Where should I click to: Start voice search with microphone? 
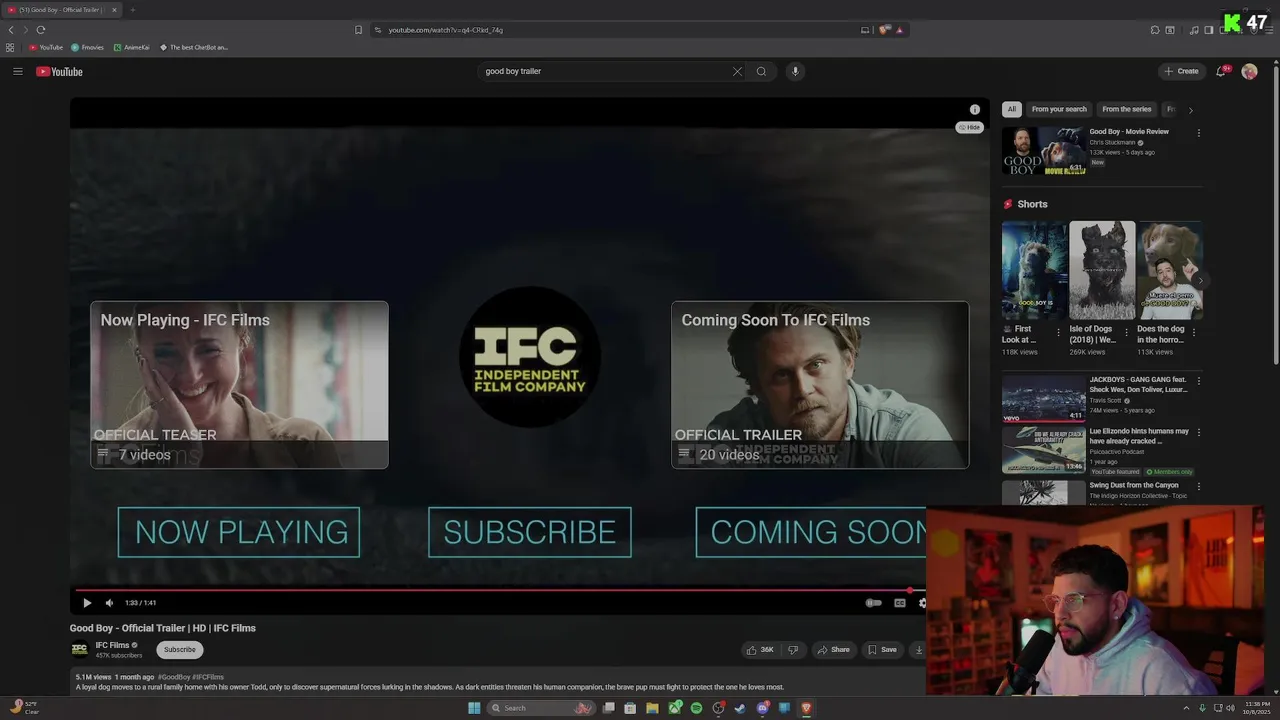(x=795, y=71)
